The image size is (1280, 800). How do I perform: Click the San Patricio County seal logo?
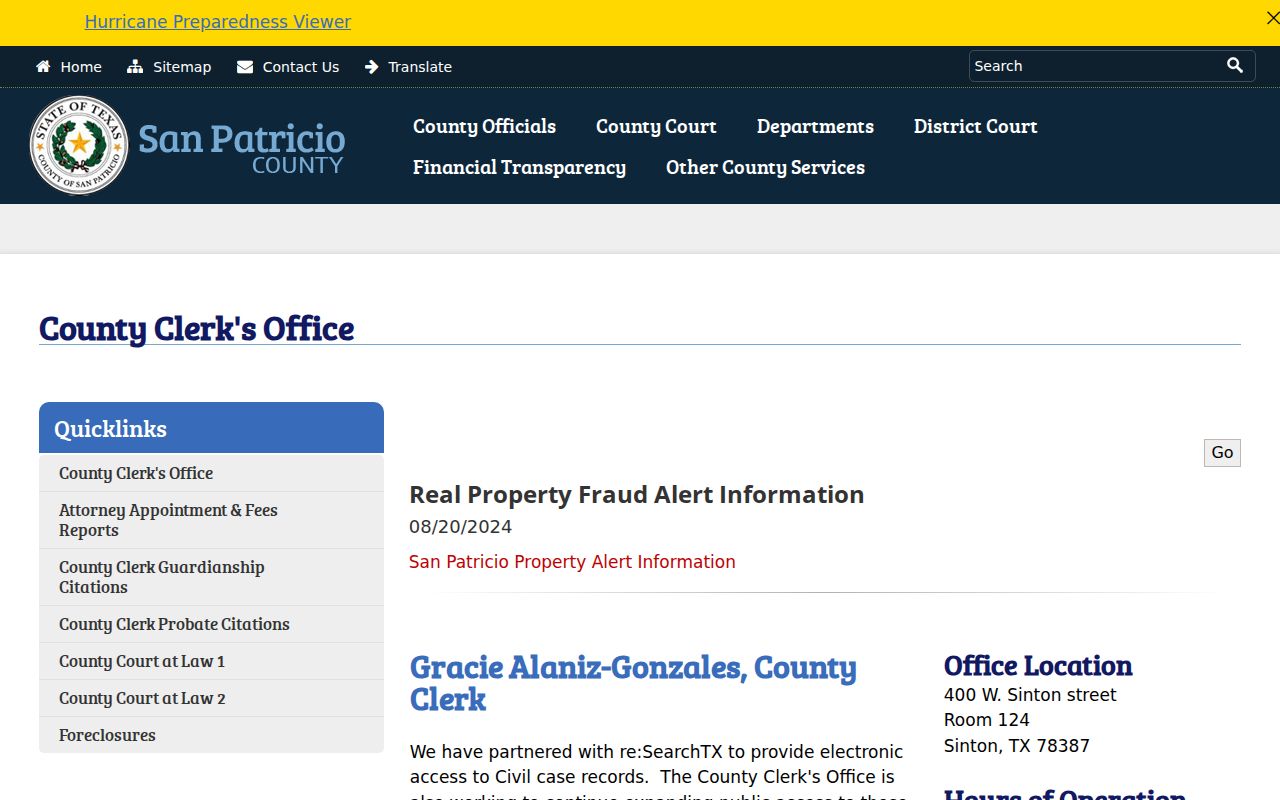coord(79,145)
